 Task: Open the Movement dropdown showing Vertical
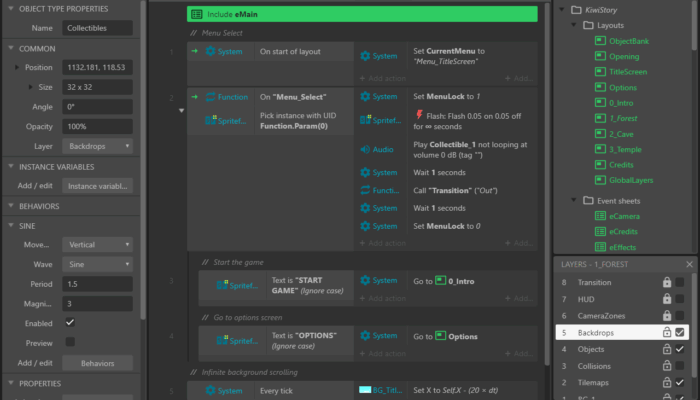coord(97,244)
